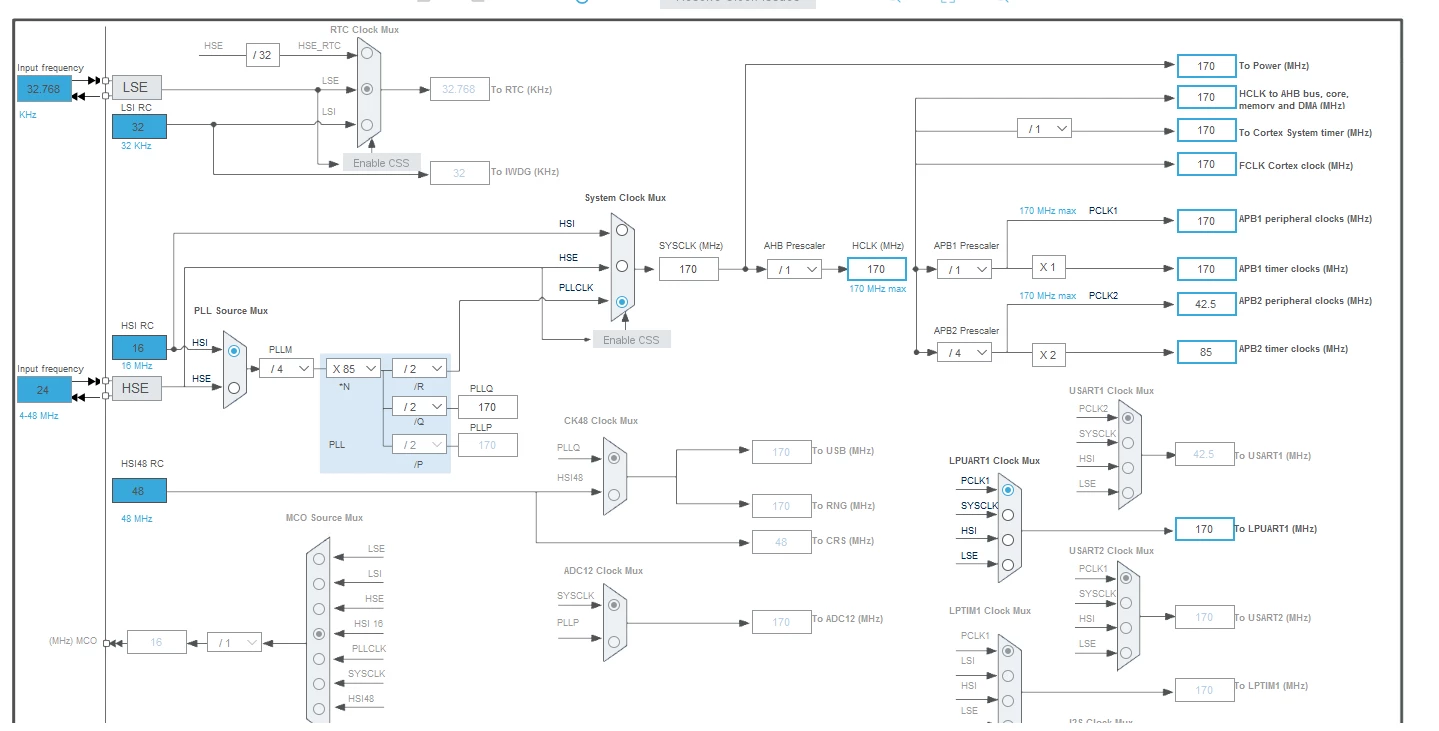The width and height of the screenshot is (1439, 731).
Task: Select HSI in USART1 Clock Mux
Action: tap(1128, 467)
